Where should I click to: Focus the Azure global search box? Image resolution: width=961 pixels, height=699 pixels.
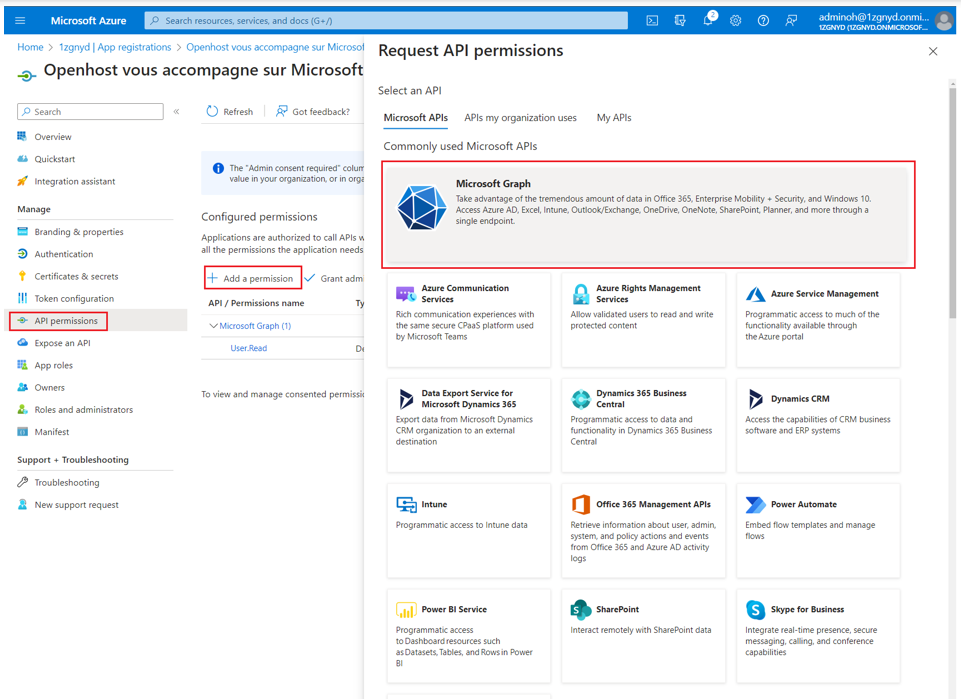click(386, 21)
